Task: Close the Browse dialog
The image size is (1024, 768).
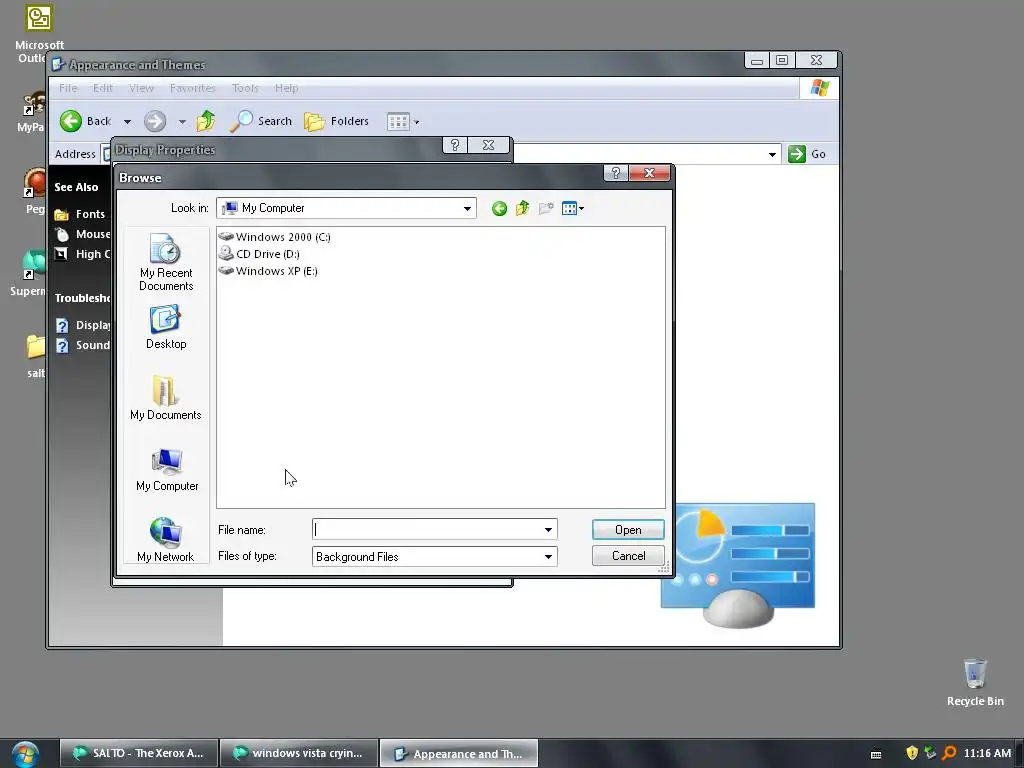Action: point(649,173)
